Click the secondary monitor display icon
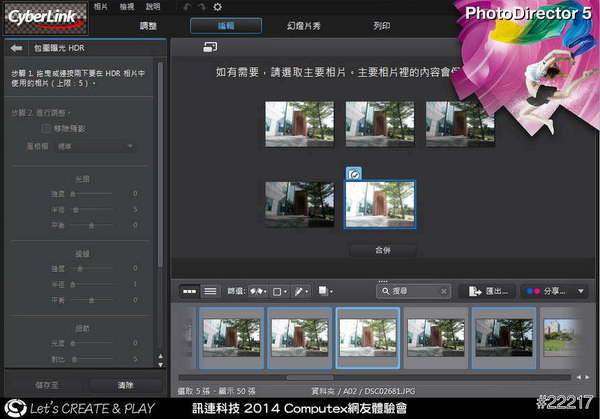 (210, 47)
